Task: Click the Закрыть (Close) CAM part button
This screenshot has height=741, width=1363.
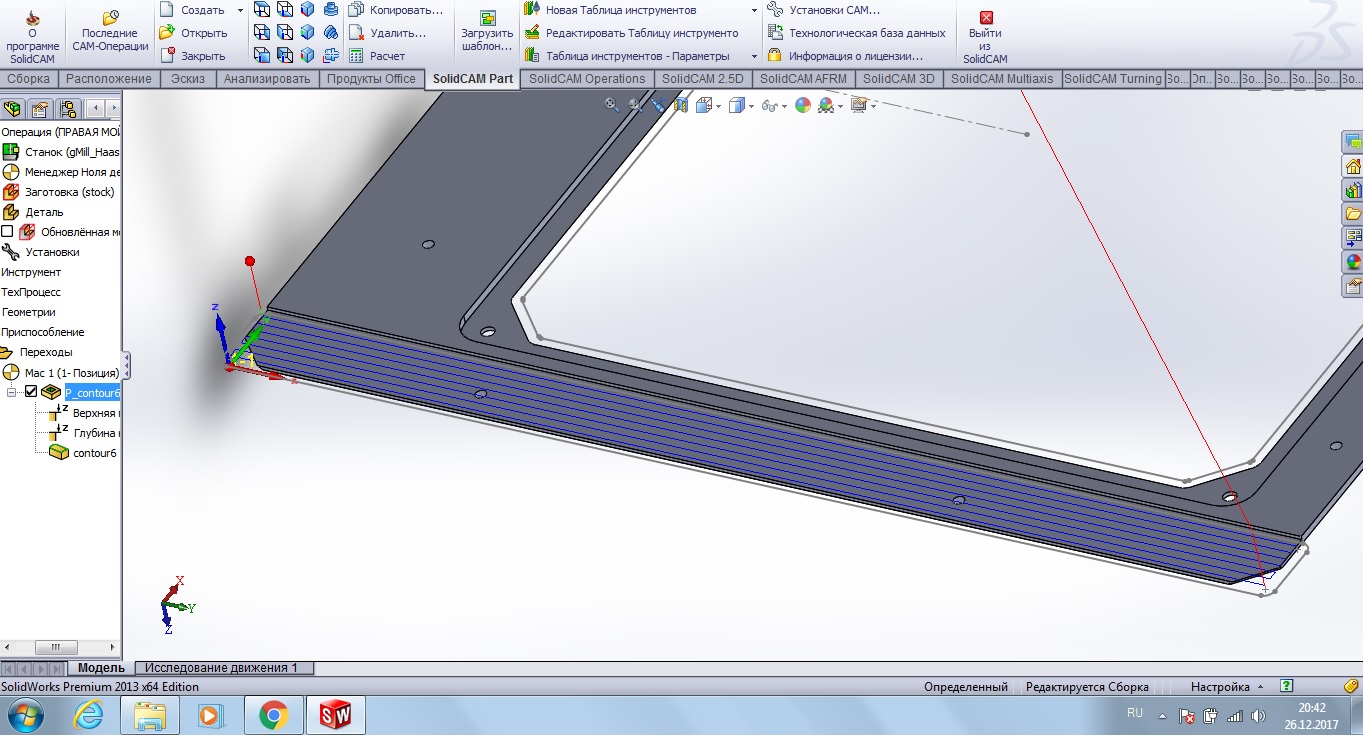Action: click(x=194, y=56)
